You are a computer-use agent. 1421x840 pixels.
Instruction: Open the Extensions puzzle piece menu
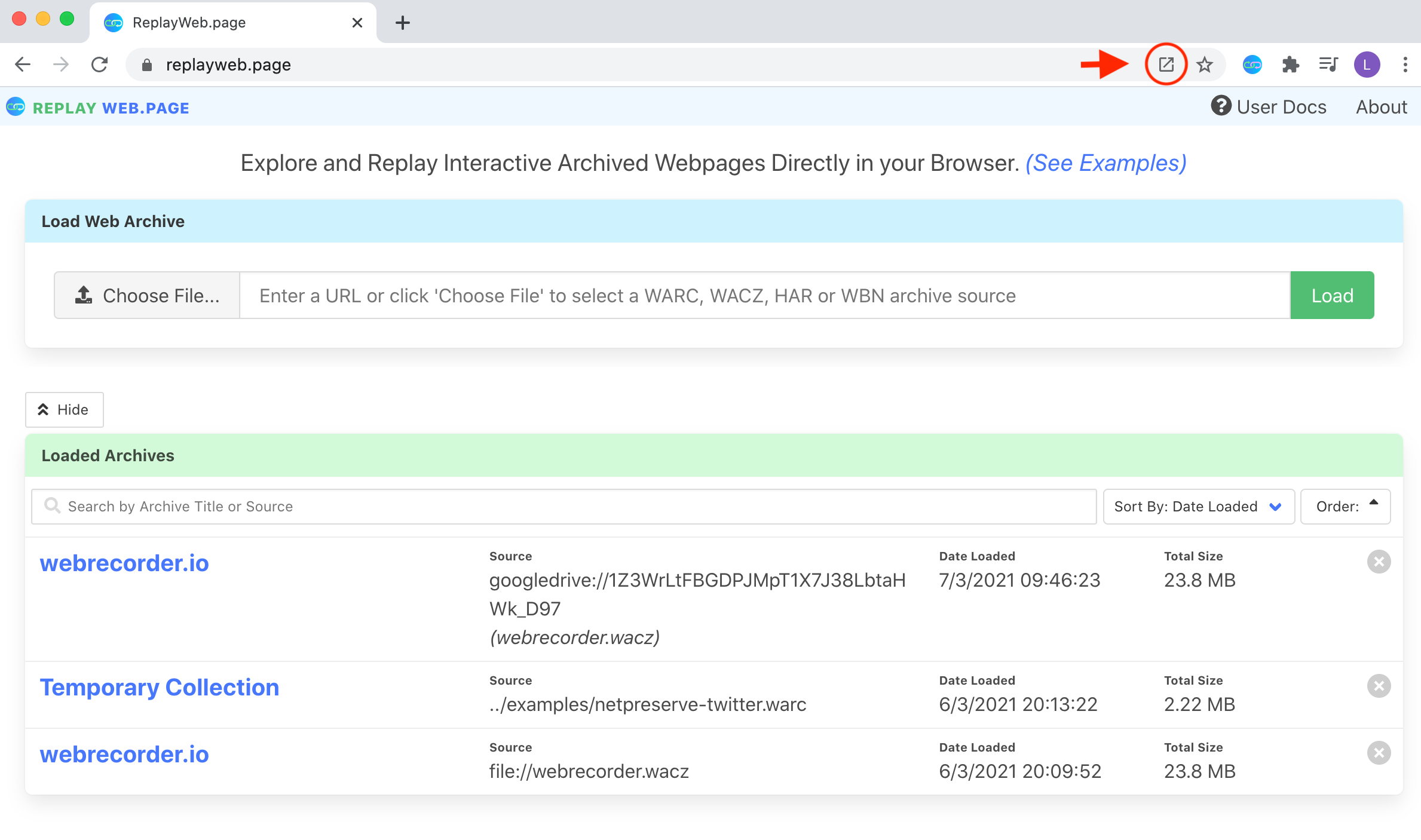click(1290, 65)
